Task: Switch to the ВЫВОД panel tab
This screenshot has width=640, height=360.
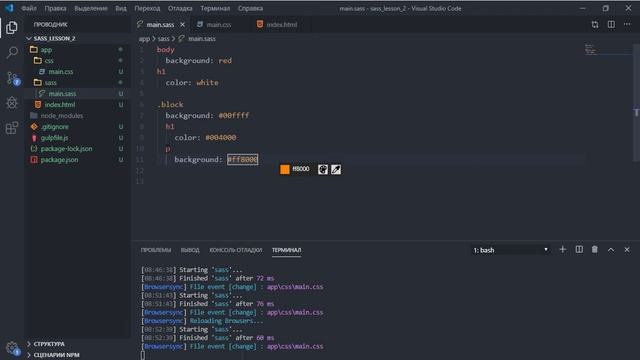Action: [190, 250]
